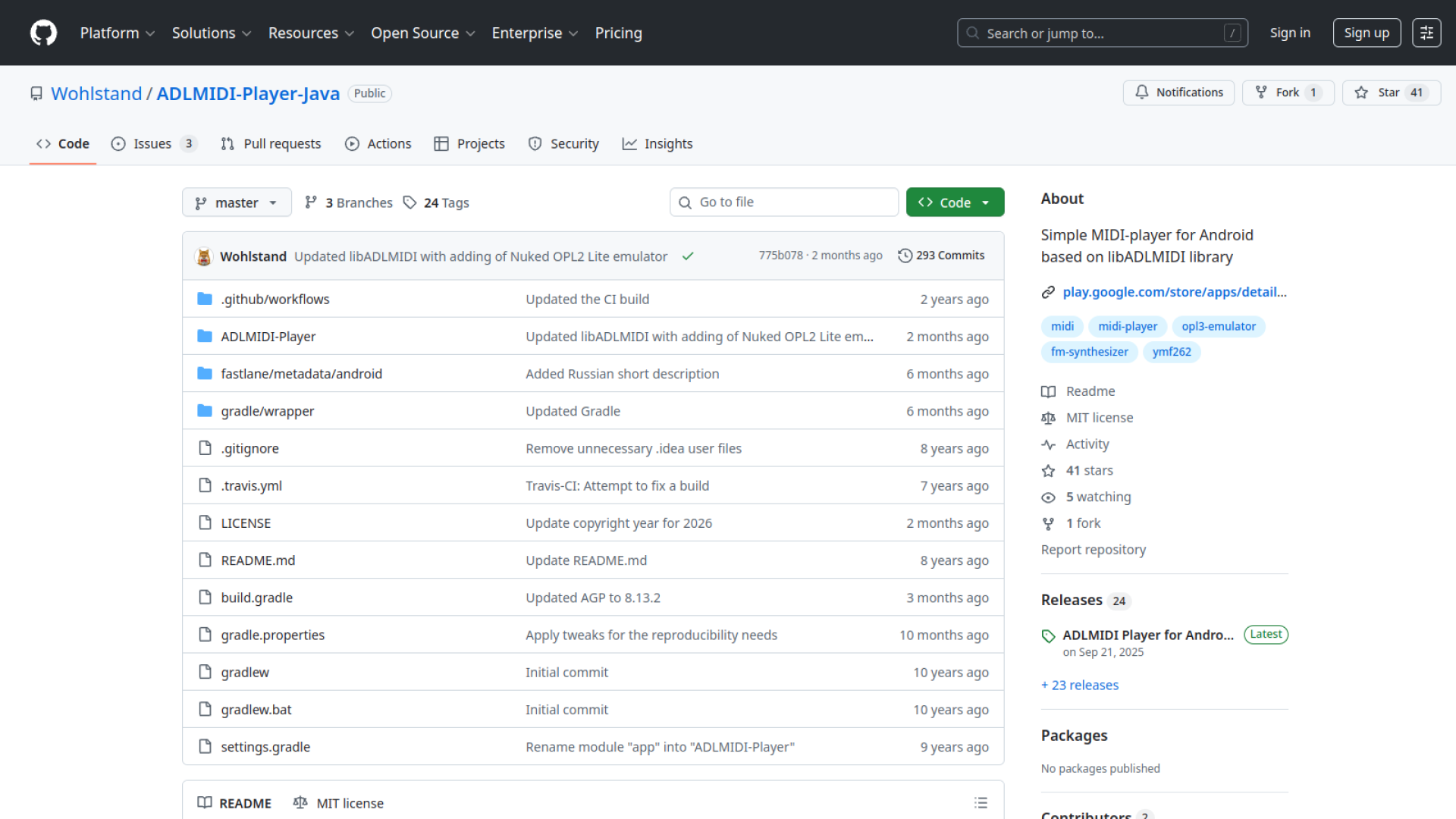The height and width of the screenshot is (819, 1456).
Task: Click the book icon beside Readme in About
Action: (x=1048, y=391)
